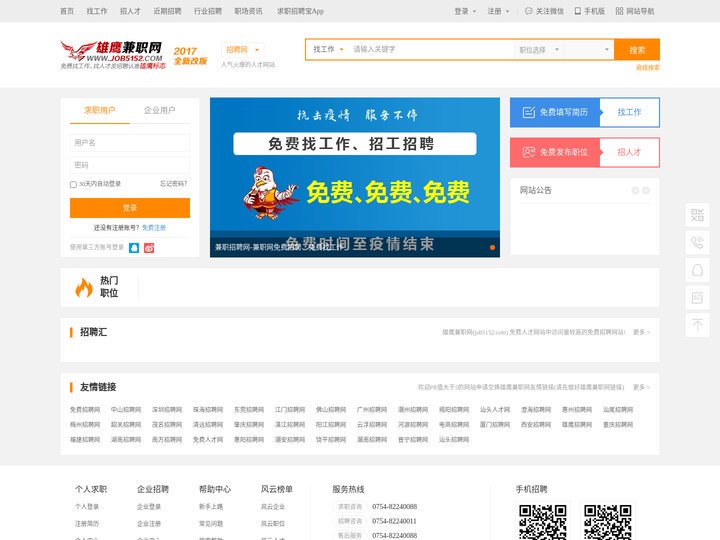Focus the 用户名 input field
Viewport: 720px width, 540px height.
pos(130,143)
